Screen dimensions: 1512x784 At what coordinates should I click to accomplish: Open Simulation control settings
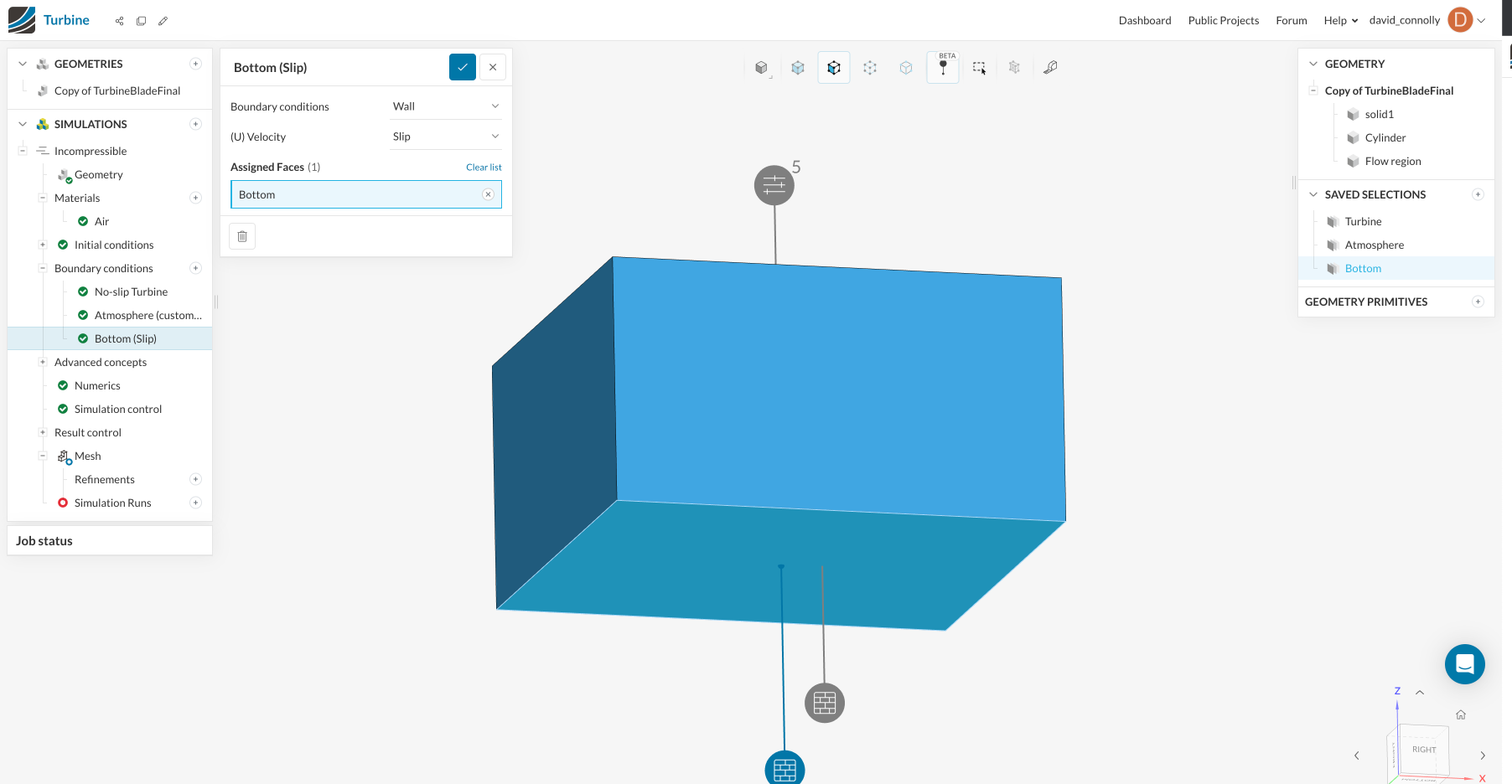click(118, 409)
